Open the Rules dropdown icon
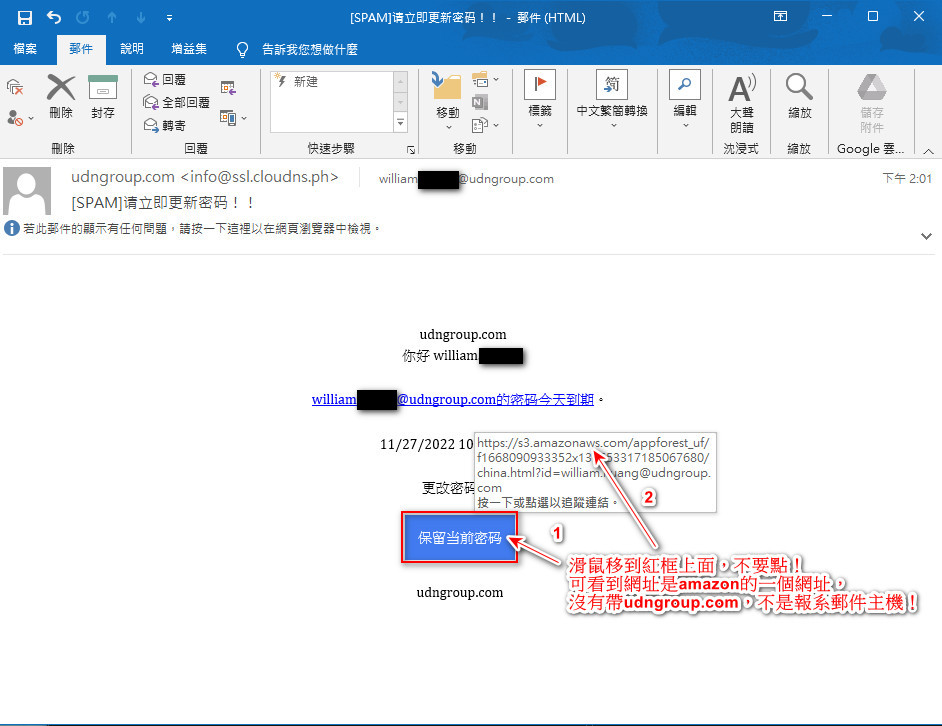942x726 pixels. [485, 79]
